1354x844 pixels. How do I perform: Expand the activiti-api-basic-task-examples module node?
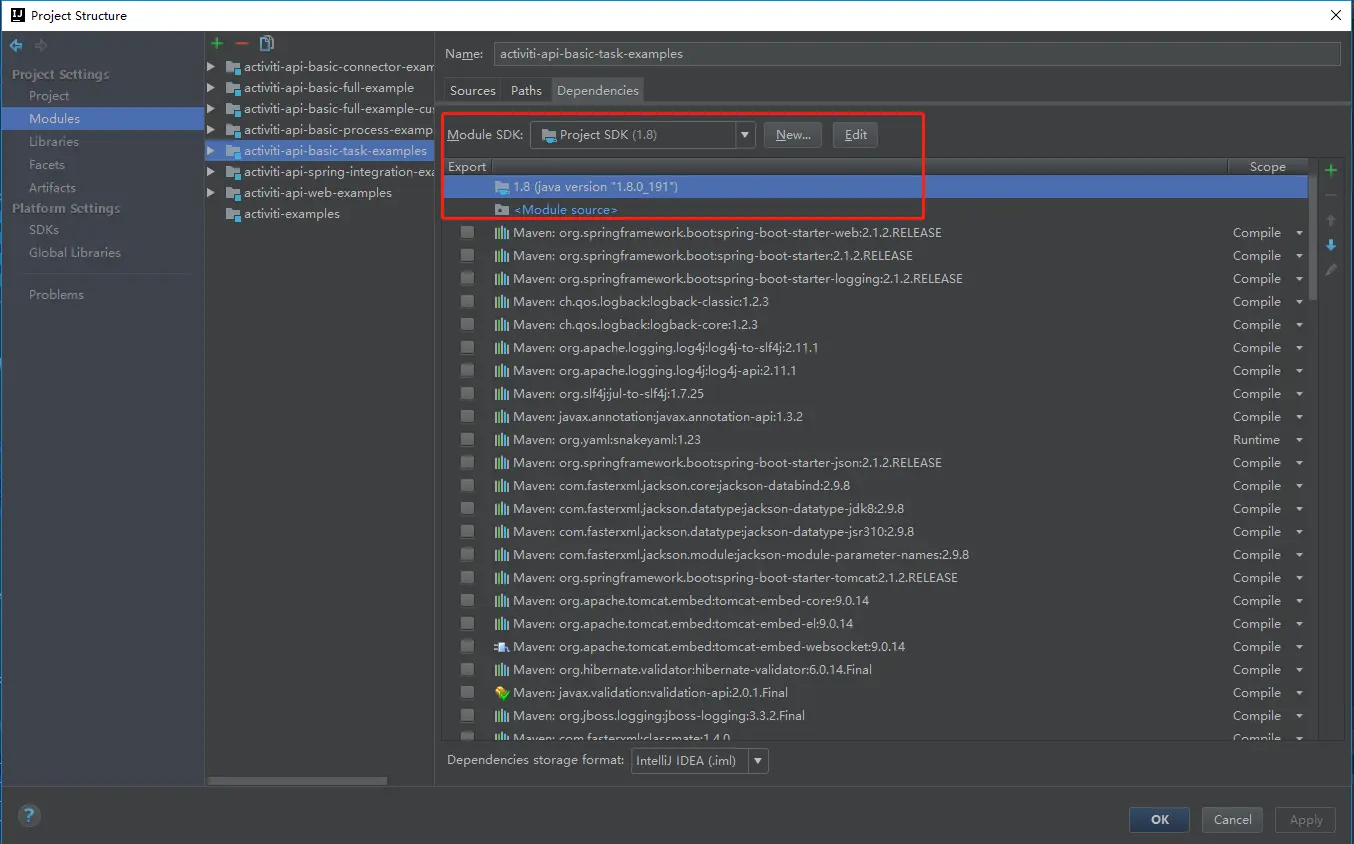coord(211,151)
